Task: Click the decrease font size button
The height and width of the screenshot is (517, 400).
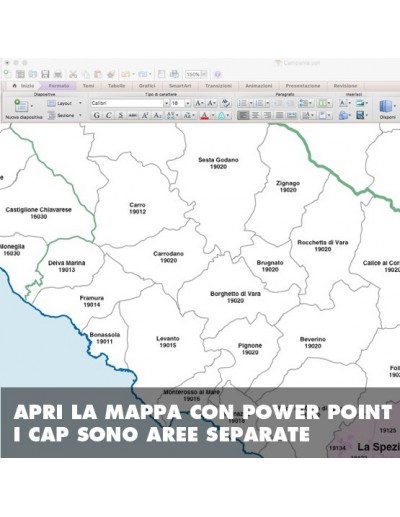Action: 211,103
